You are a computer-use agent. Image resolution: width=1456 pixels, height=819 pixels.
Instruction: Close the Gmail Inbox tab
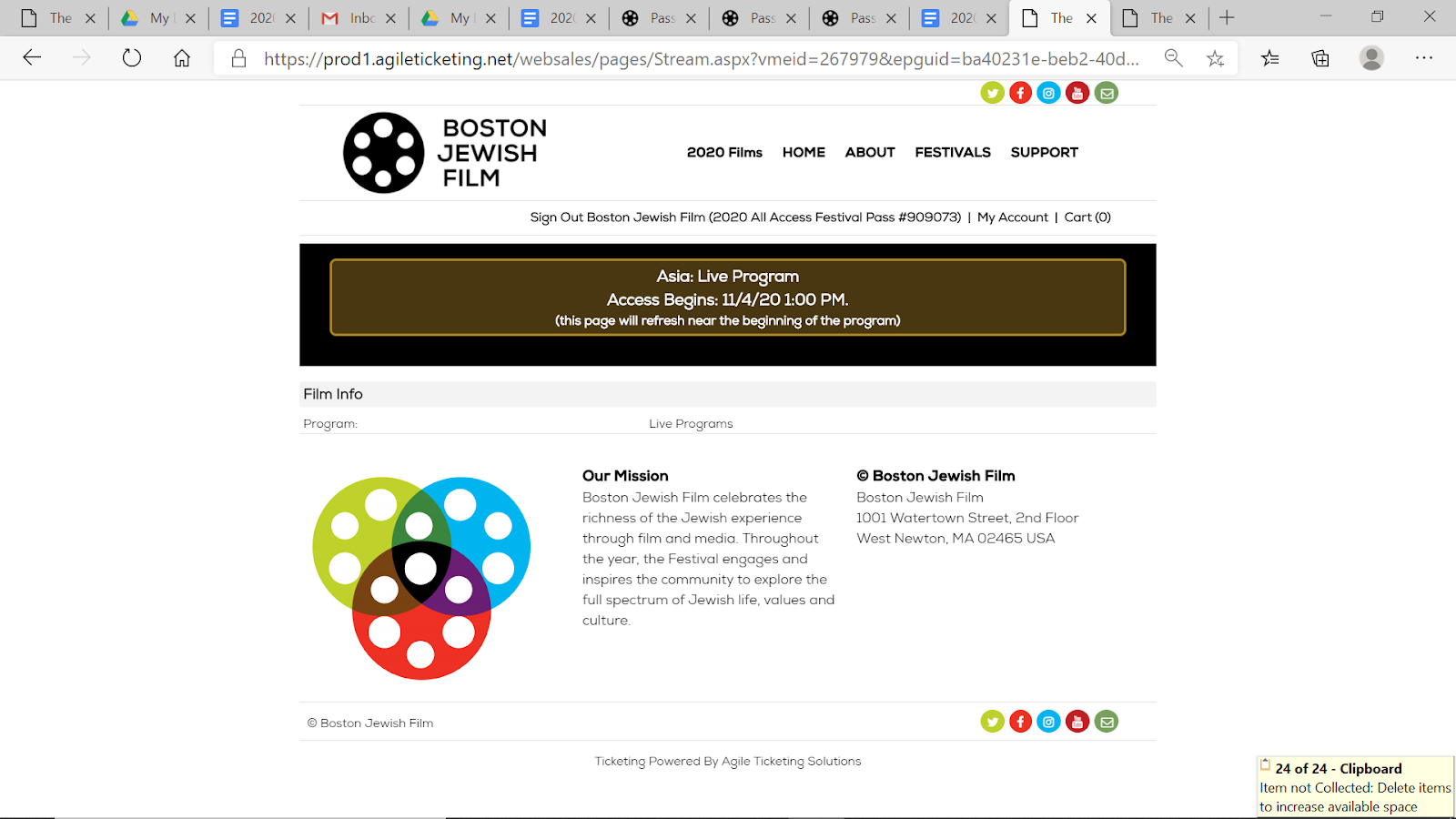390,18
